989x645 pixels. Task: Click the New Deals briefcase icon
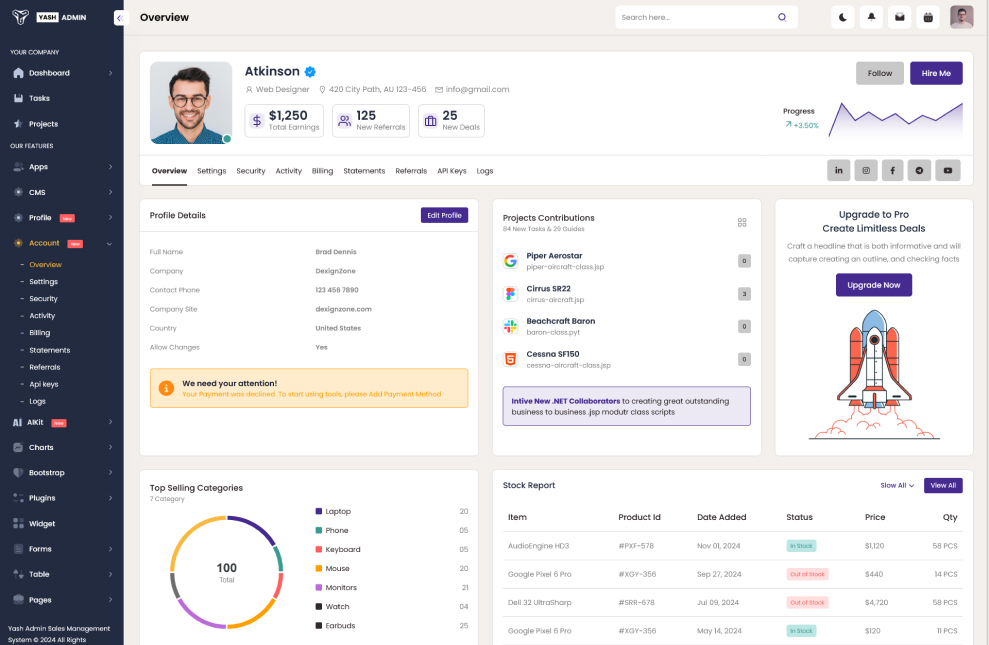coord(431,120)
